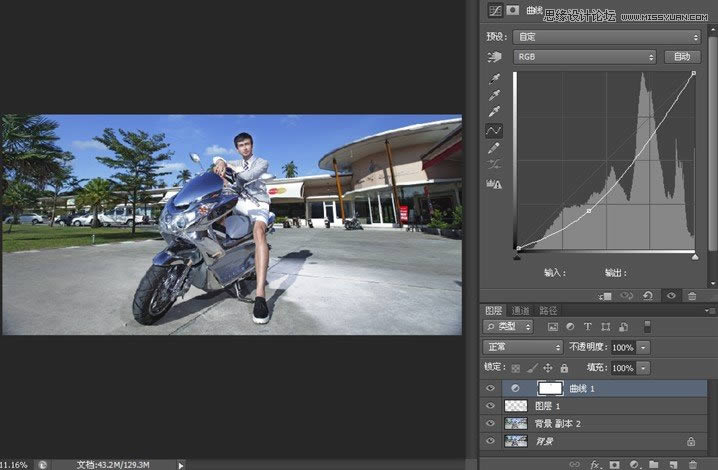Filter layers by shape layer icon

pyautogui.click(x=605, y=327)
